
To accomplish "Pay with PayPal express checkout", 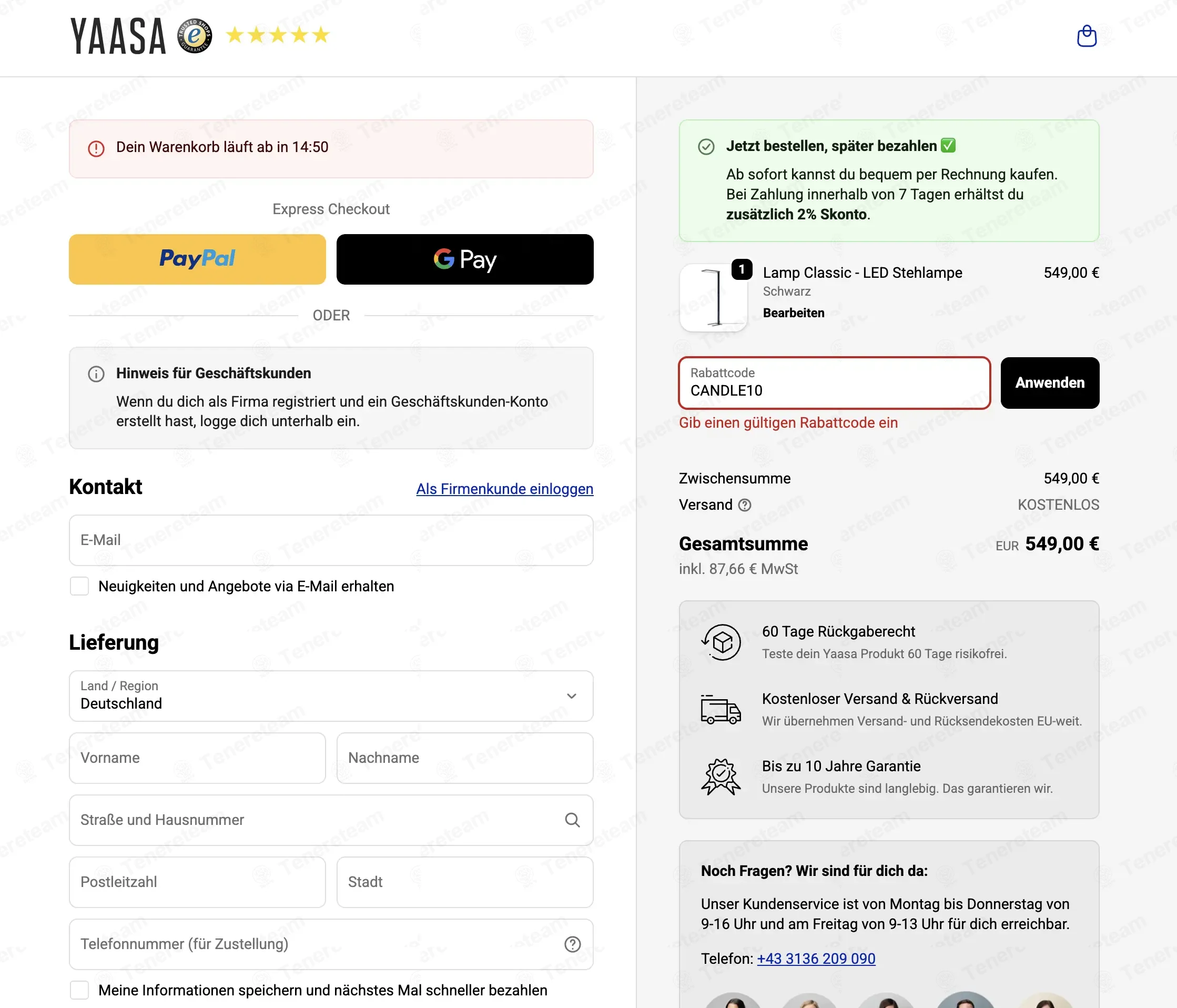I will point(197,259).
